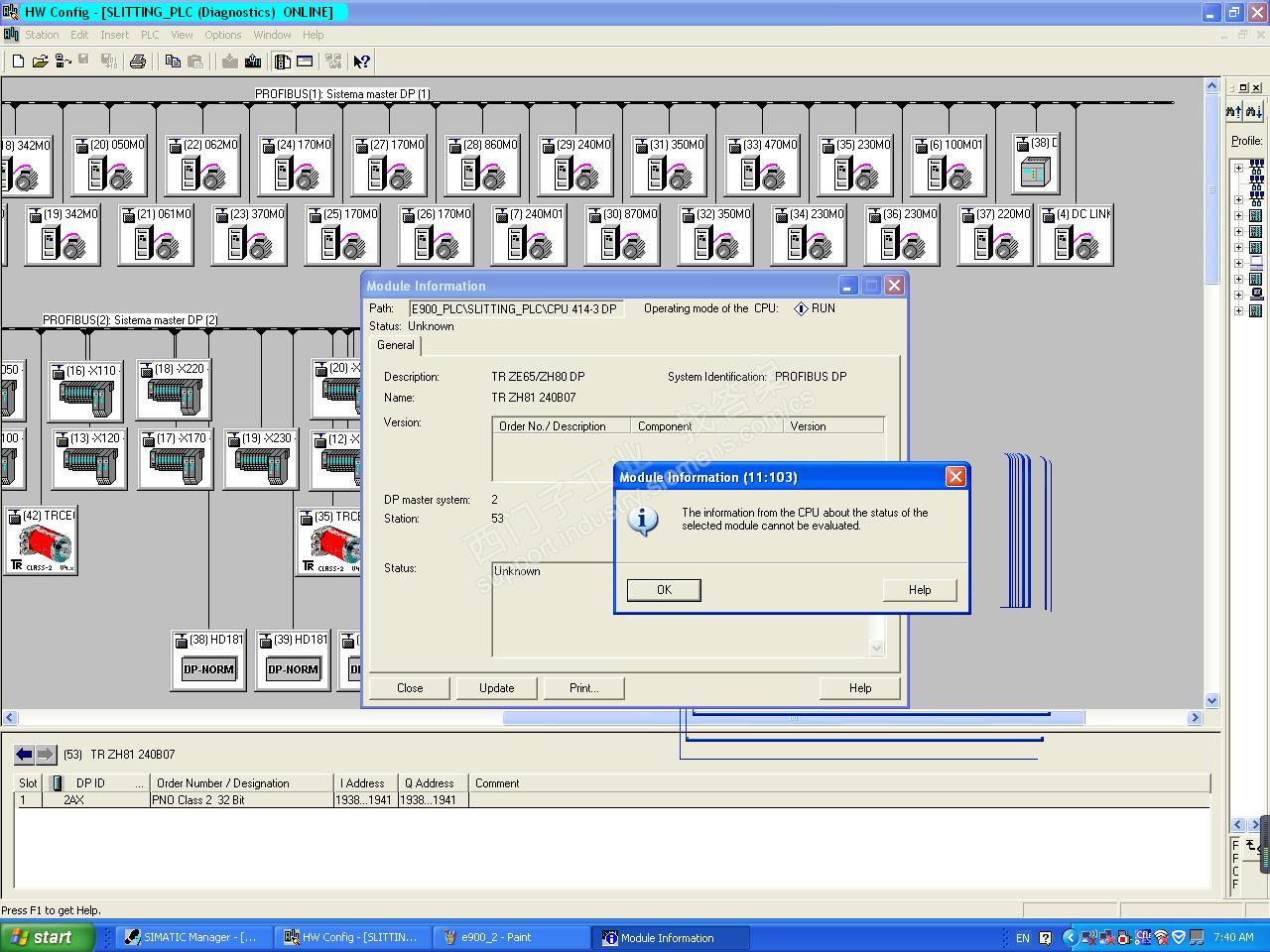Click the PNO Class 2 32 Bit cell
Screen dimensions: 1270x952
click(241, 800)
